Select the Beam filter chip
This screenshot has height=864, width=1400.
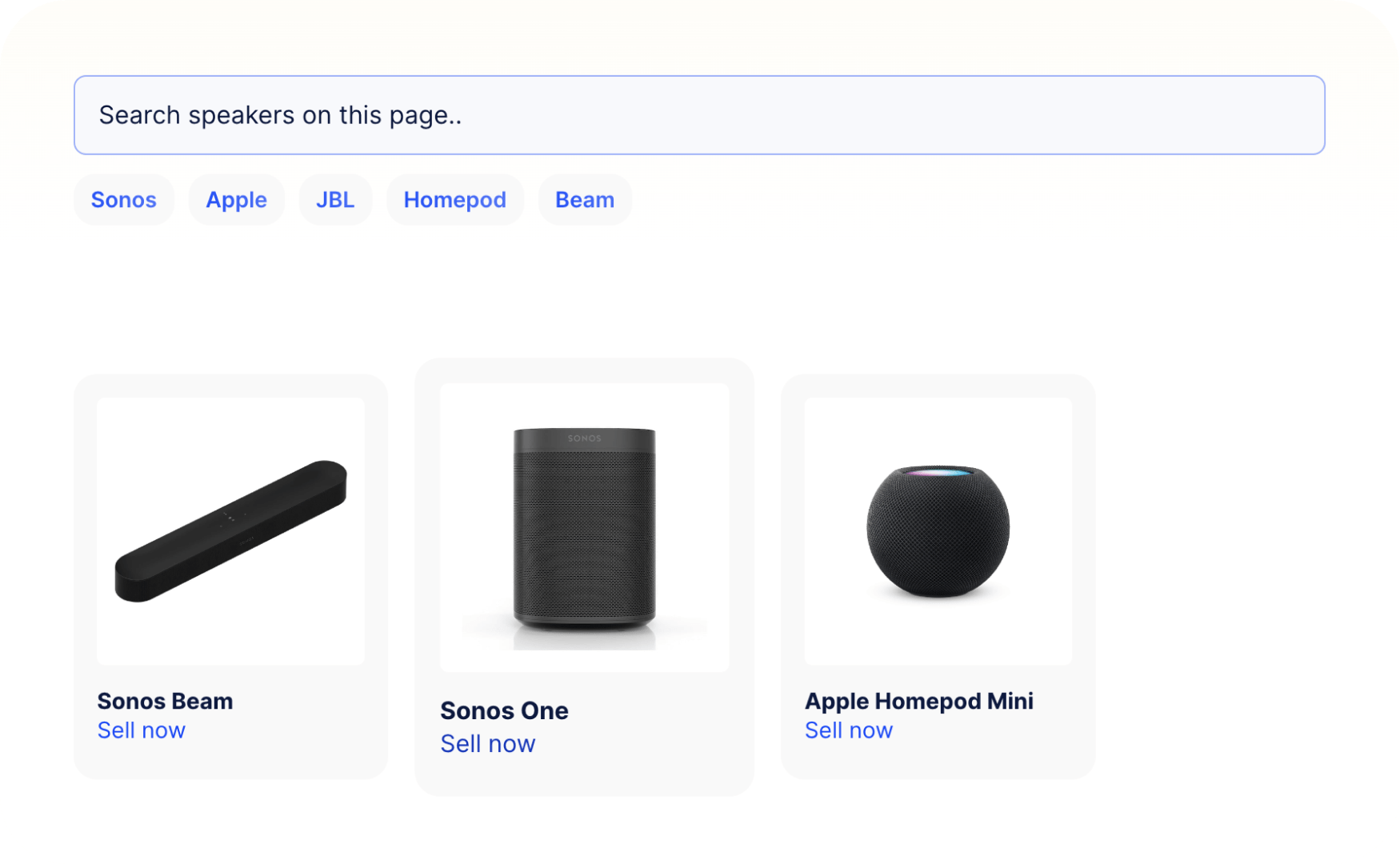(x=584, y=199)
